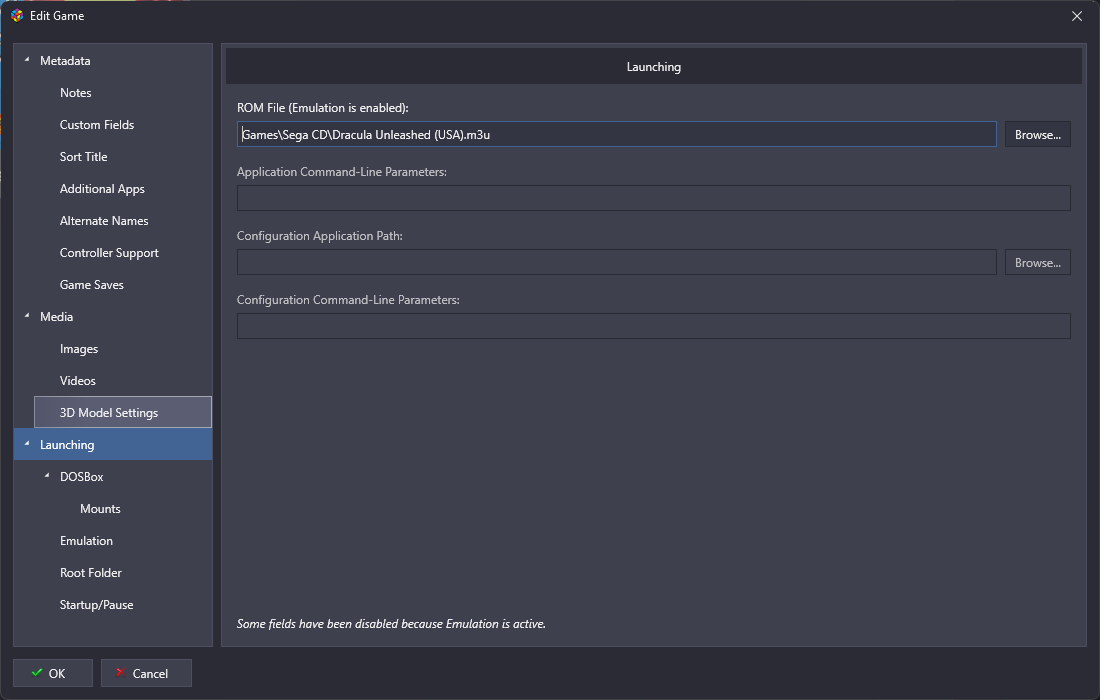This screenshot has height=700, width=1100.
Task: Click the red X icon on Cancel
Action: pyautogui.click(x=120, y=673)
